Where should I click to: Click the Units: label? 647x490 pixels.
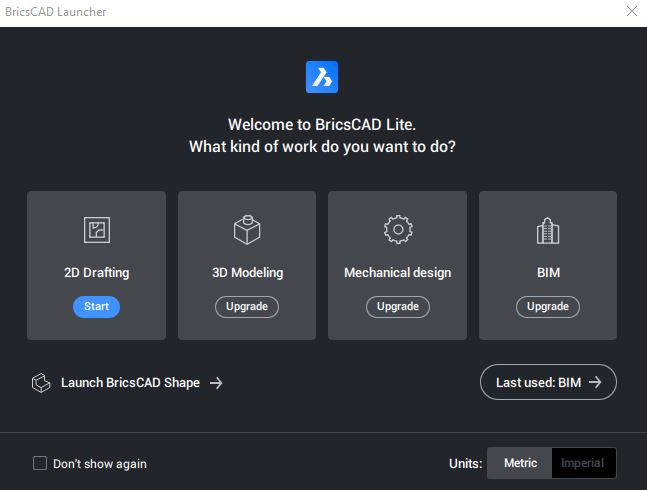465,464
